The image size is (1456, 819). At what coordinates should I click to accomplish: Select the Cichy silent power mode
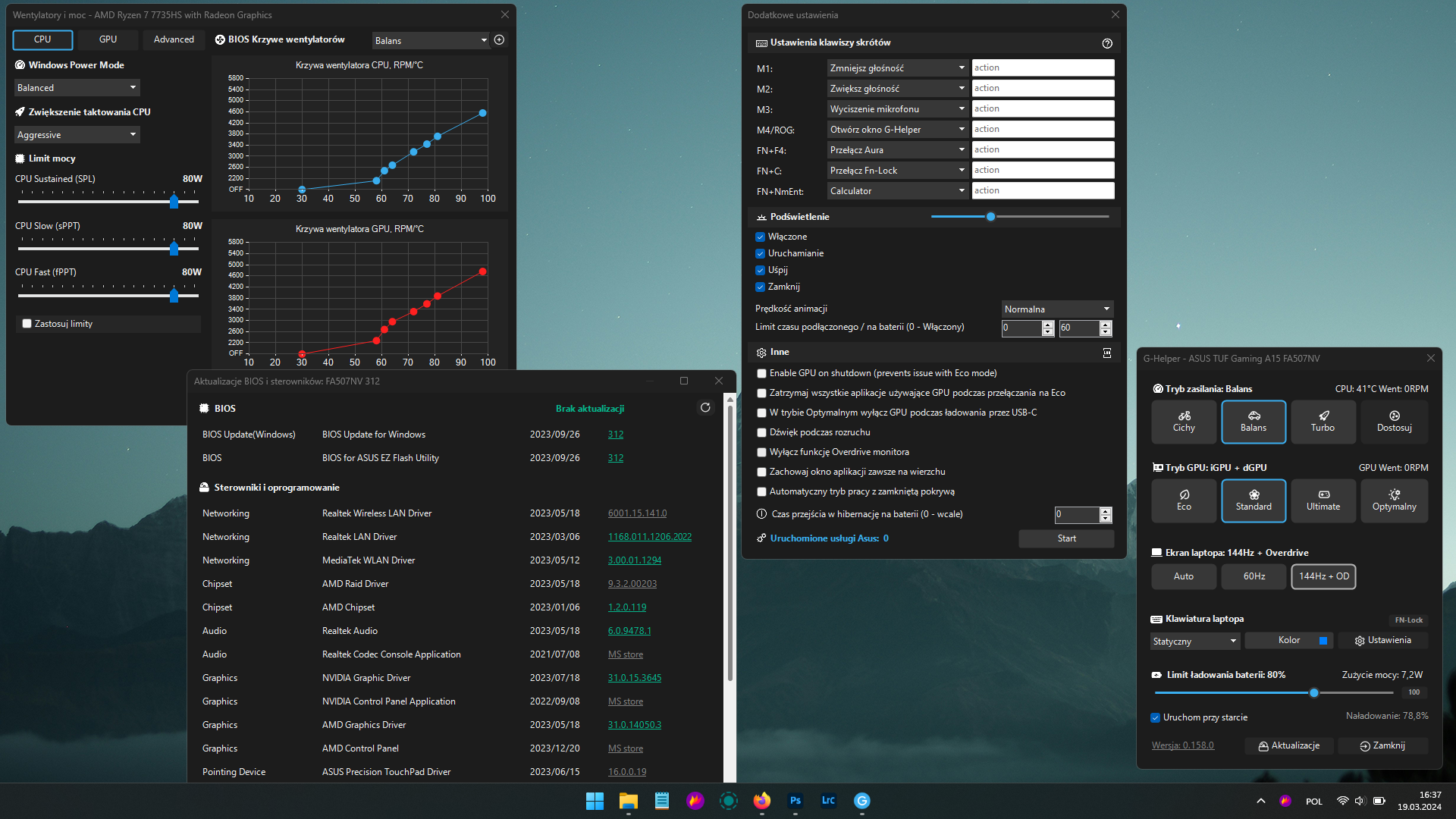pyautogui.click(x=1183, y=422)
